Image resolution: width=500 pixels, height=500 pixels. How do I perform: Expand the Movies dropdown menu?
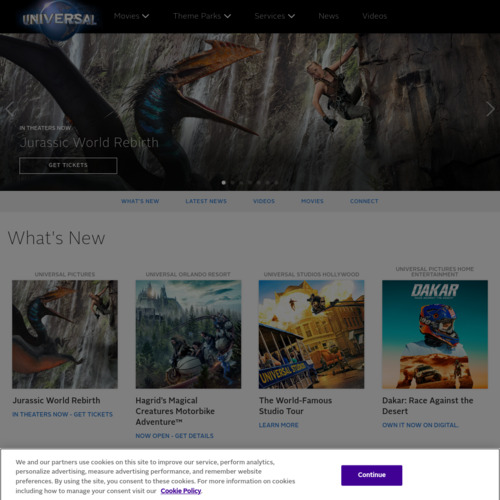131,16
